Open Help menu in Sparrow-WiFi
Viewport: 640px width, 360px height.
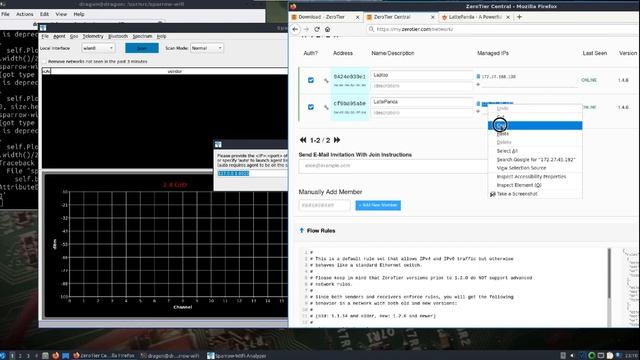click(x=161, y=36)
